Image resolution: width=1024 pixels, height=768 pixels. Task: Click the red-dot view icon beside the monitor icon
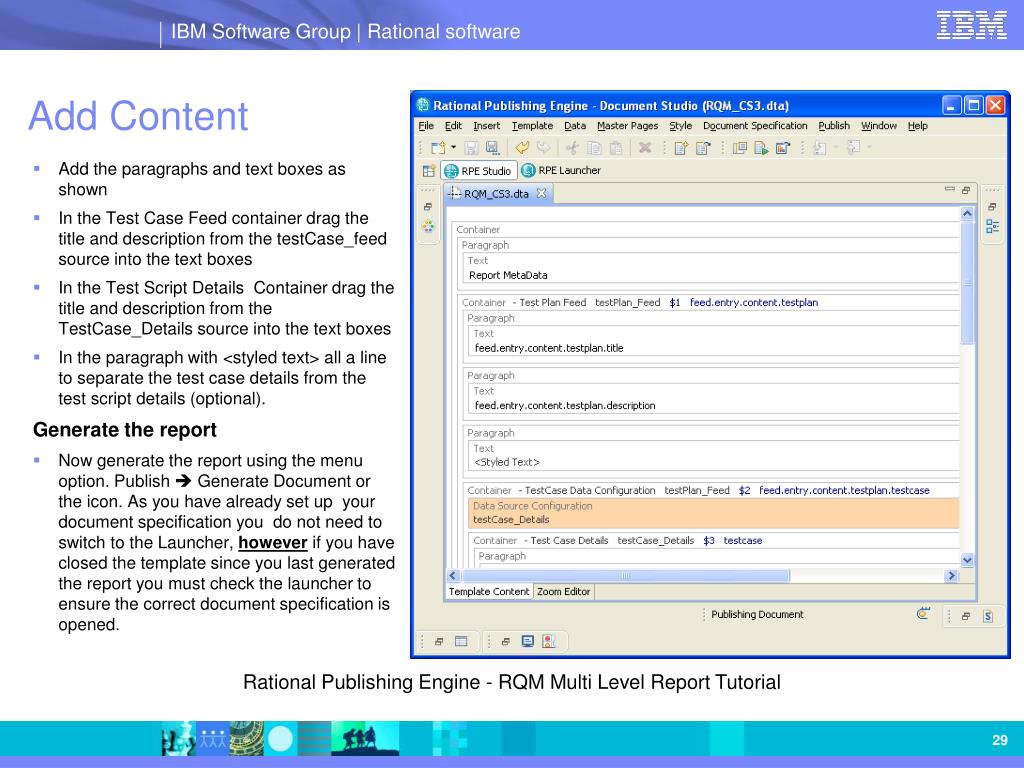pyautogui.click(x=549, y=641)
